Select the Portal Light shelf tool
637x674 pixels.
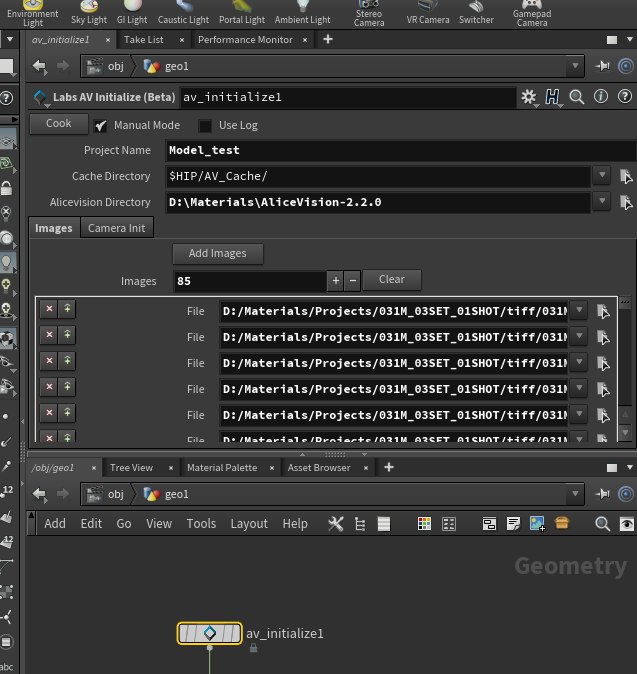coord(241,14)
